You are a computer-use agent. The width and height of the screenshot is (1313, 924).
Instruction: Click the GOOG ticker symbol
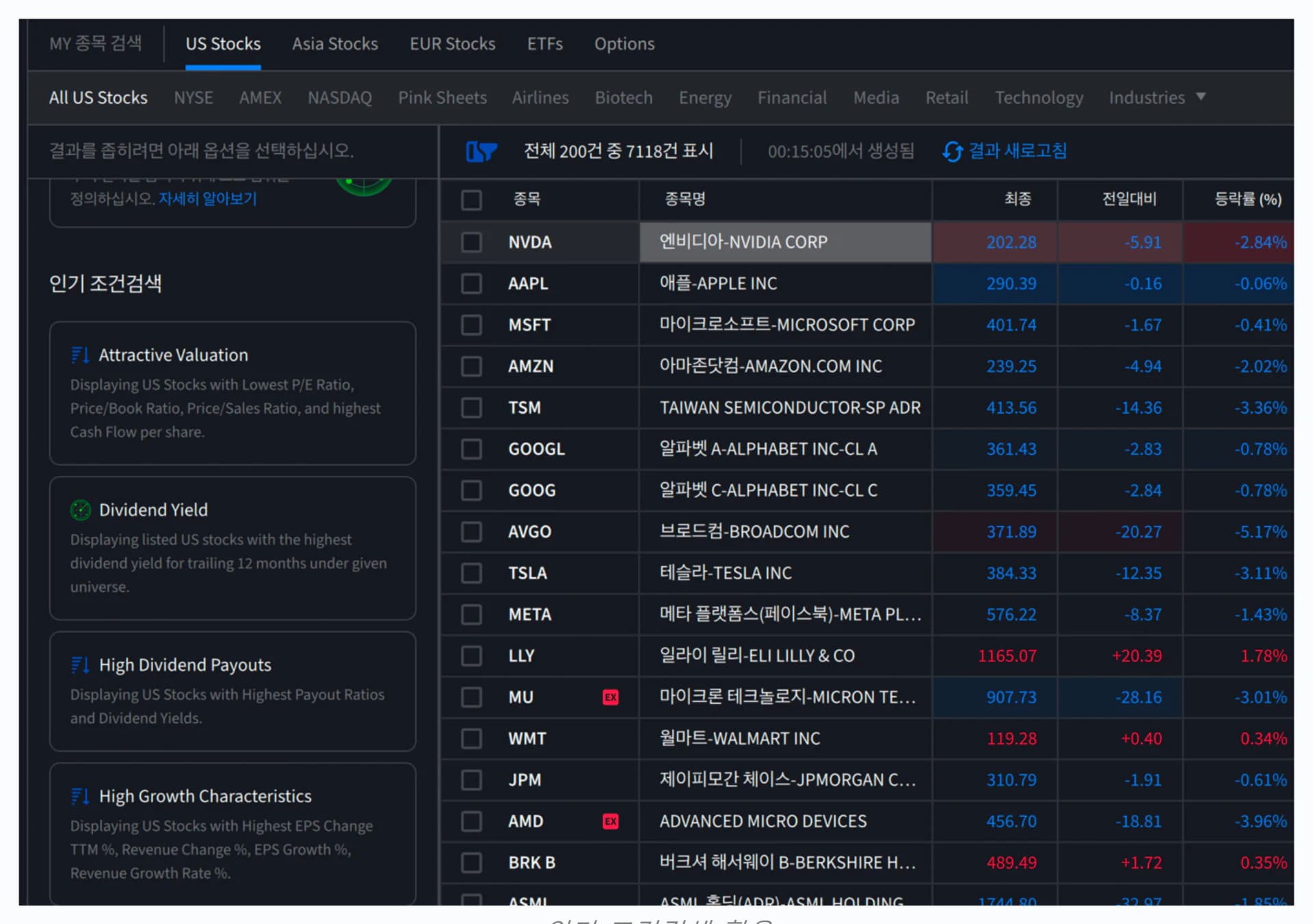tap(532, 490)
